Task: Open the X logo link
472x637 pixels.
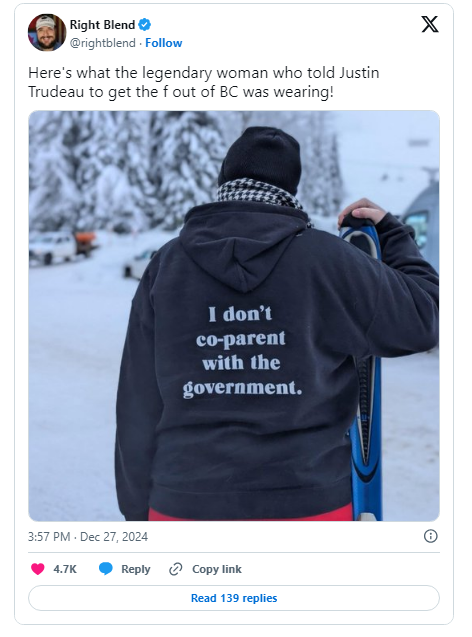Action: 430,24
